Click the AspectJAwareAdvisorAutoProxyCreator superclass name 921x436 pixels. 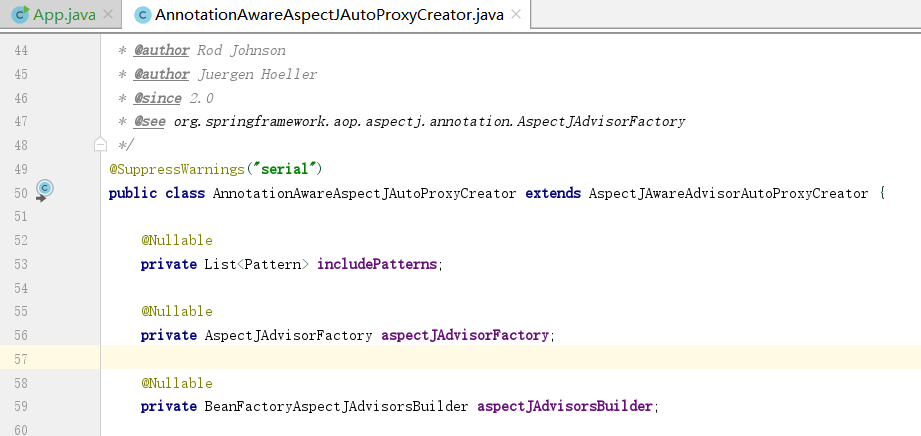(x=728, y=193)
